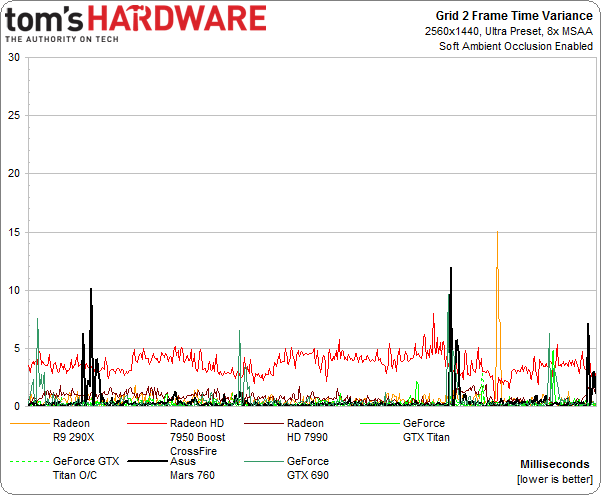This screenshot has height=495, width=601.
Task: Select the 'GeForce GTX Titan' legend label
Action: coord(426,430)
